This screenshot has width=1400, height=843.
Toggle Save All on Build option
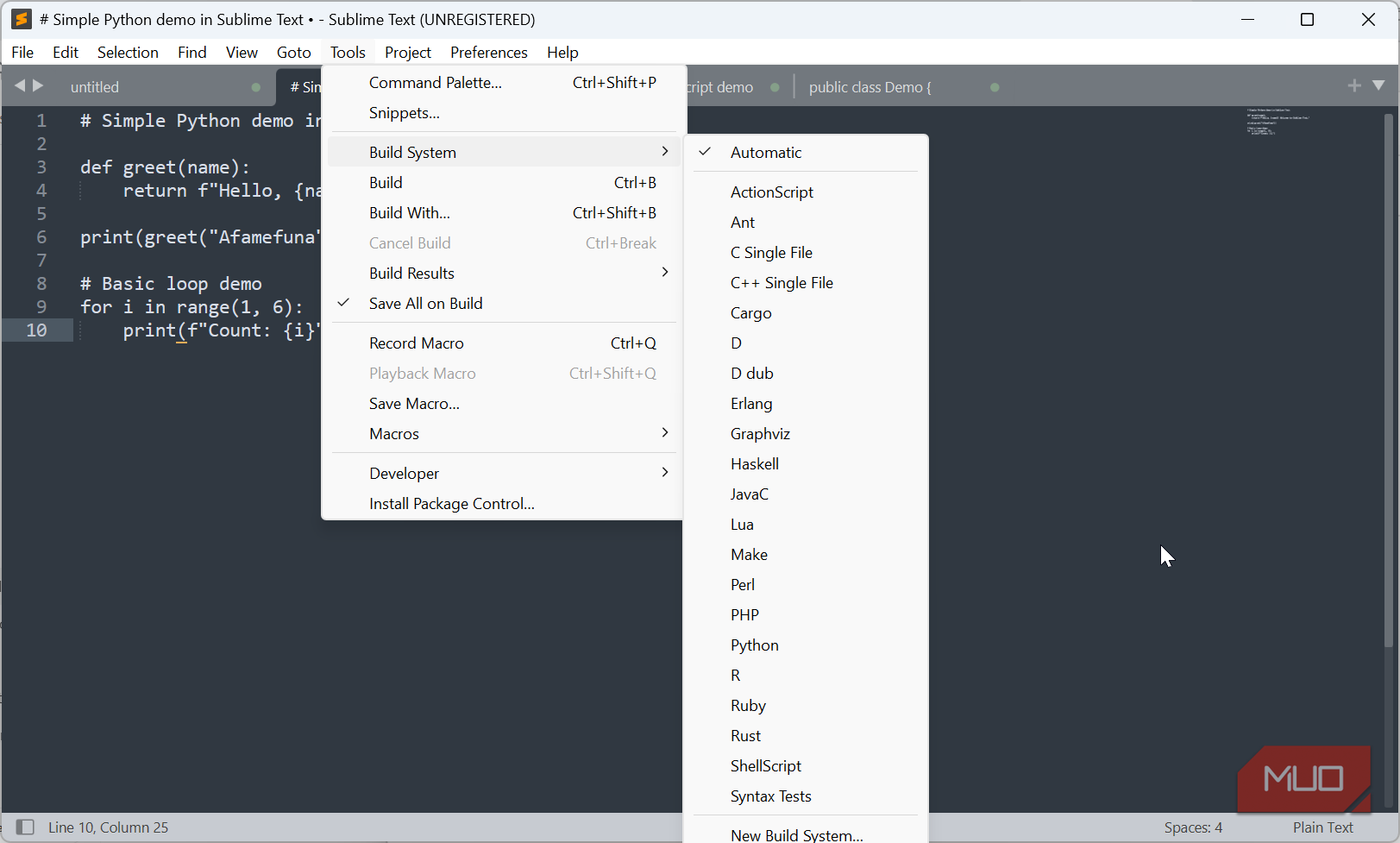click(x=504, y=304)
